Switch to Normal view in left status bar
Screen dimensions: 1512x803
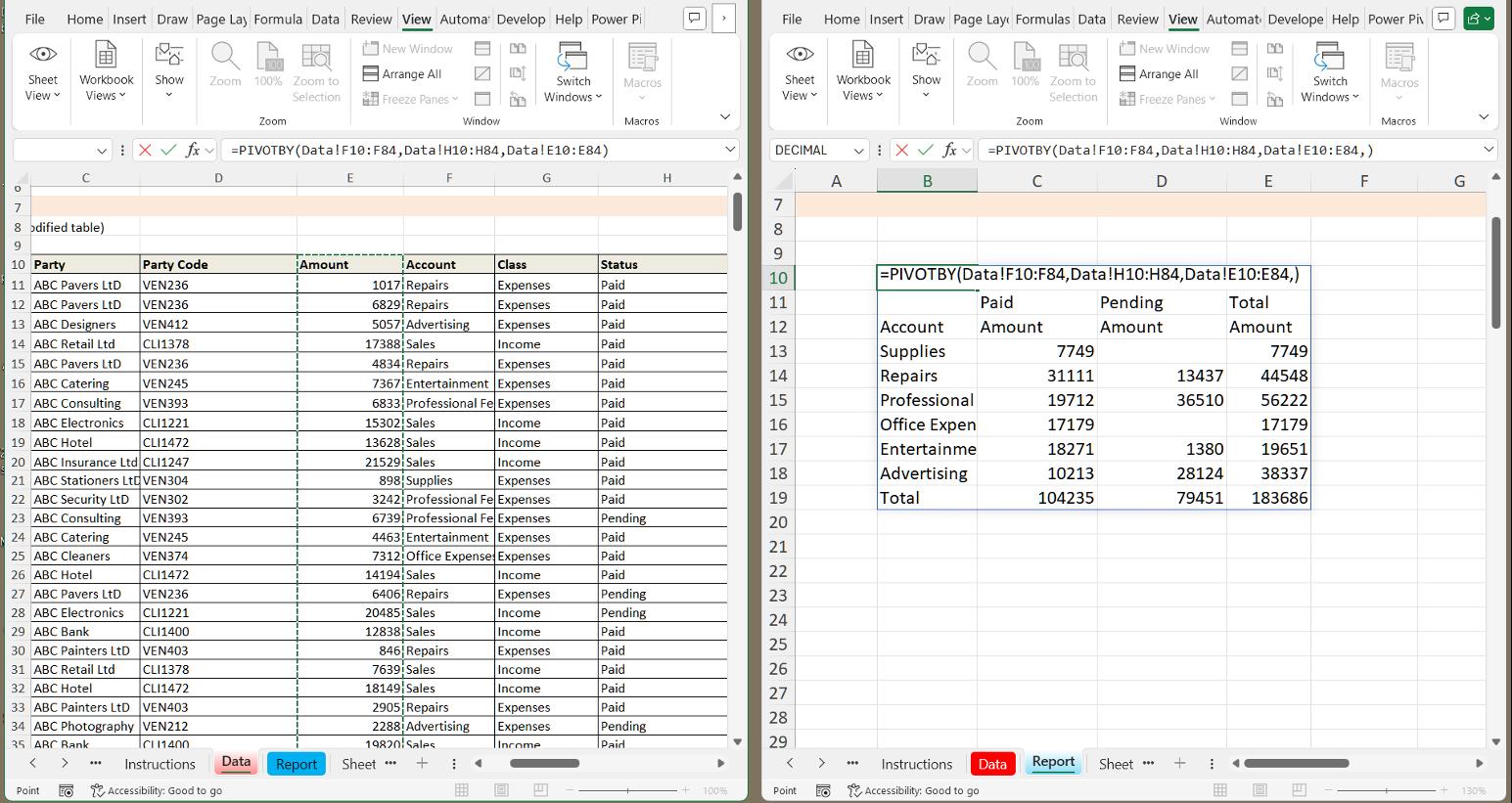(x=462, y=790)
